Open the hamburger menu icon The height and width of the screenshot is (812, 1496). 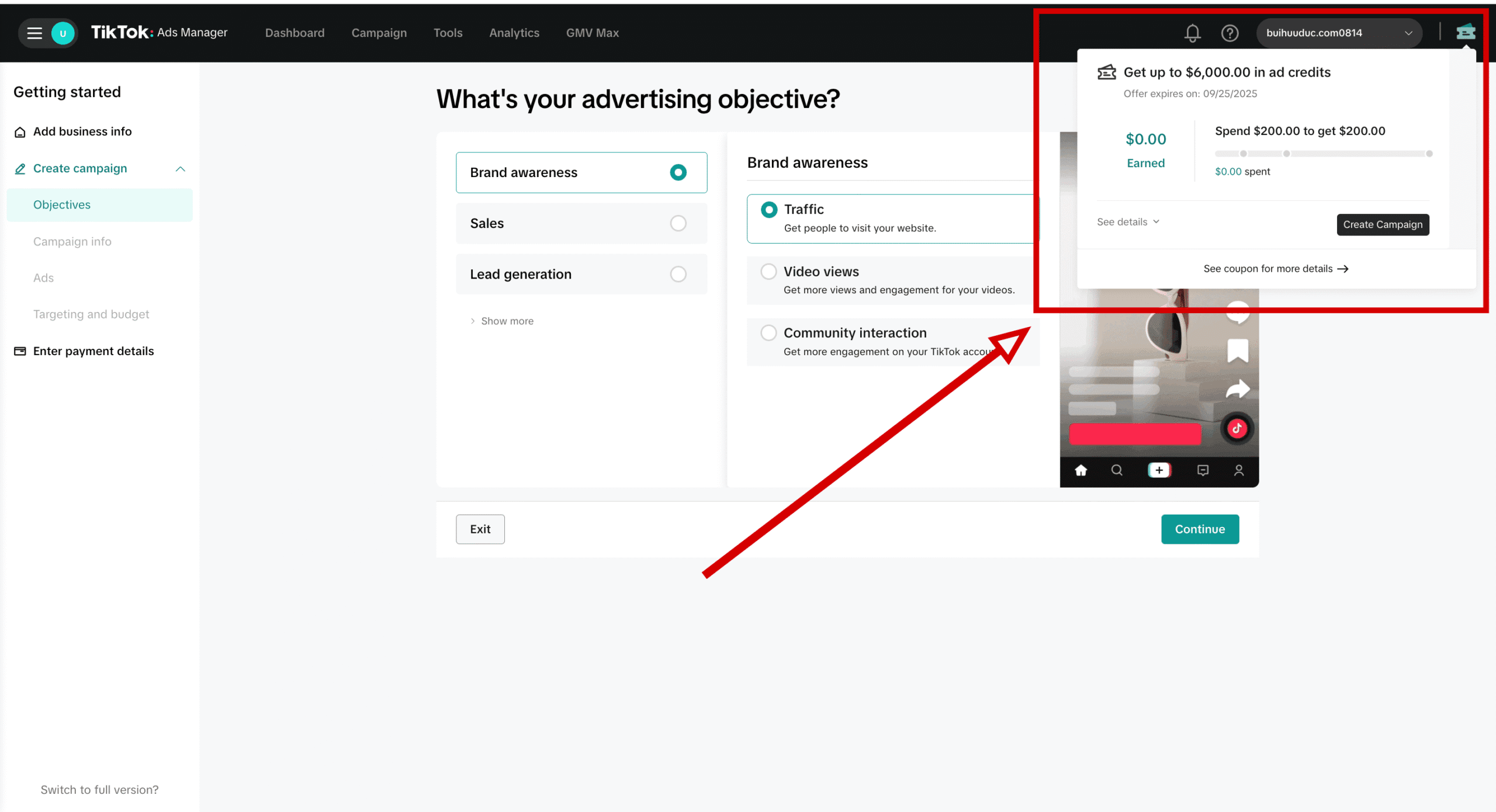click(x=34, y=33)
